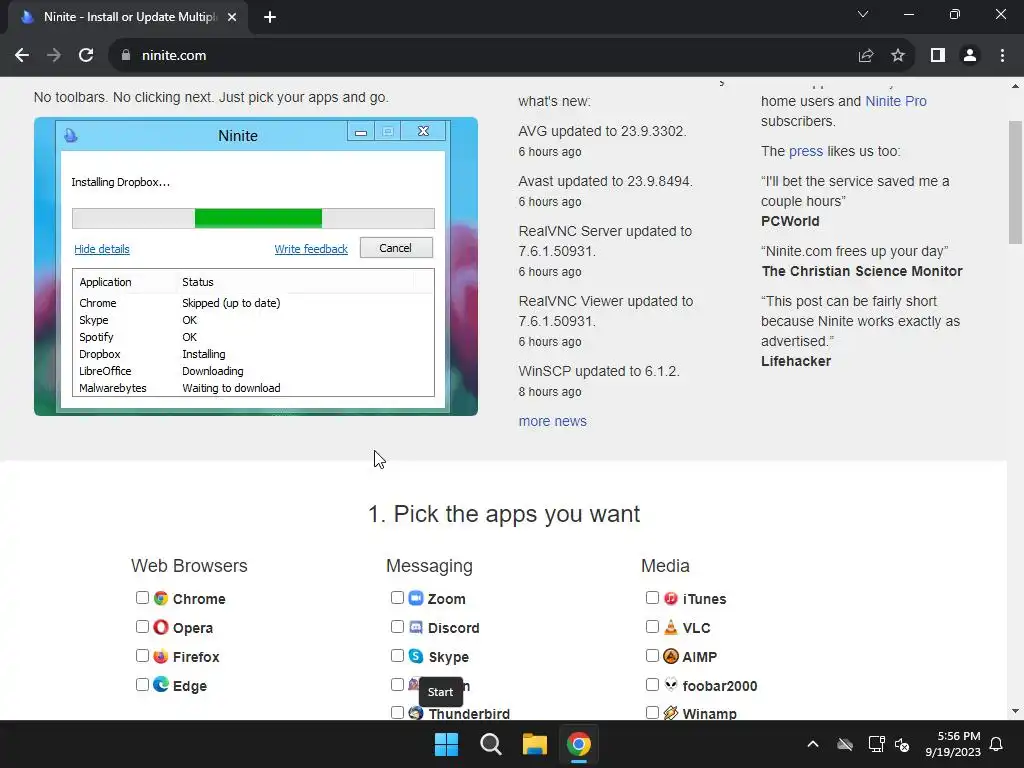Check the iTunes checkbox
1024x768 pixels.
pos(652,598)
